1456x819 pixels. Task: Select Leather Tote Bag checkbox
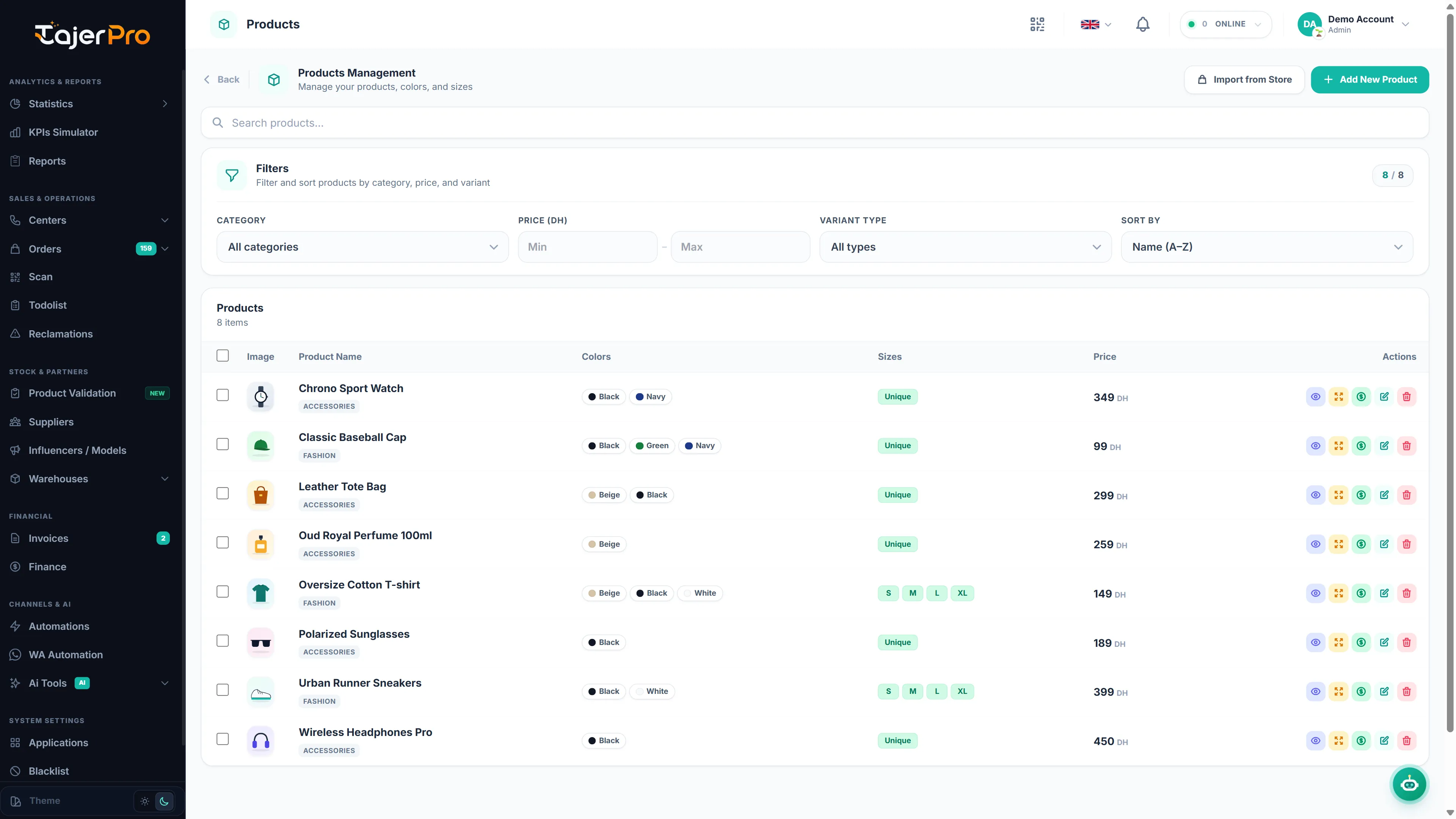click(x=223, y=493)
